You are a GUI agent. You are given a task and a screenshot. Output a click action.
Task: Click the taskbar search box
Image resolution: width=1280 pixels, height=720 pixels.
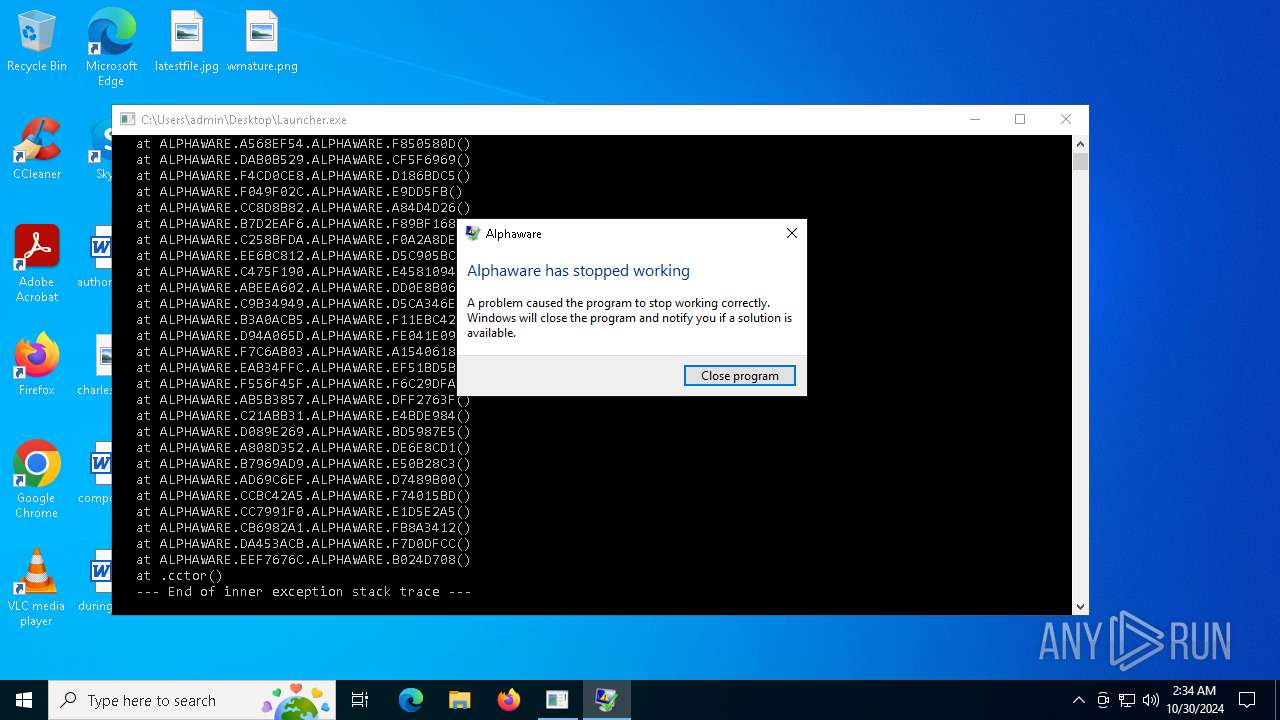[192, 700]
